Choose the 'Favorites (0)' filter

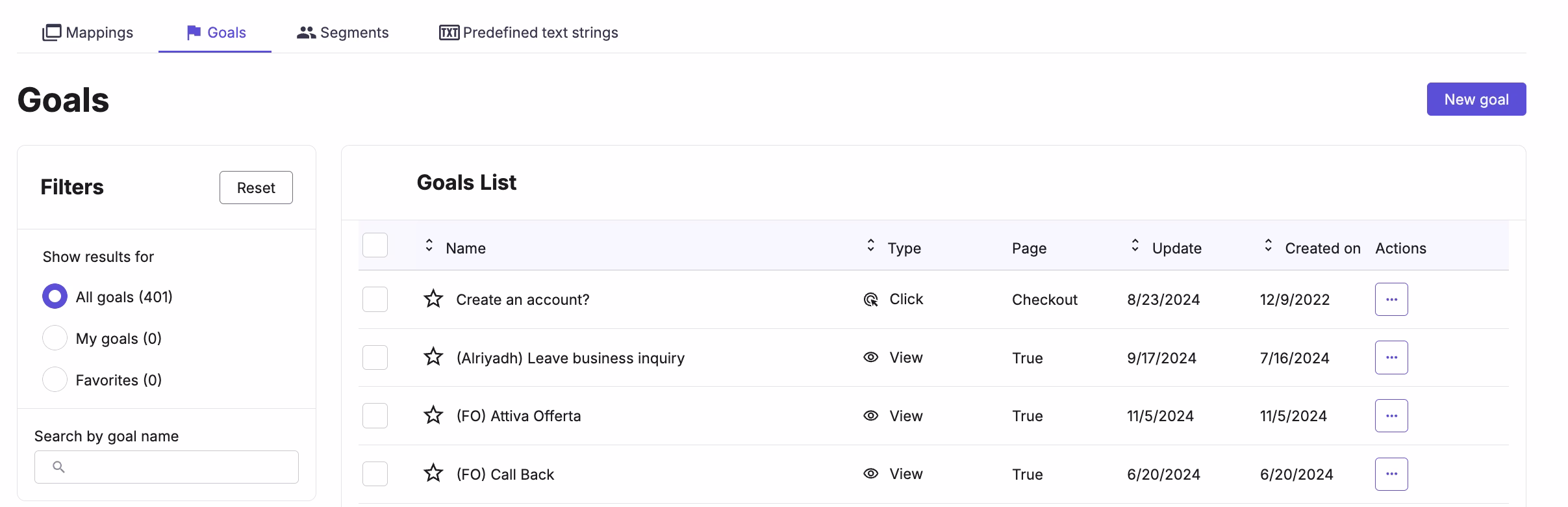55,380
